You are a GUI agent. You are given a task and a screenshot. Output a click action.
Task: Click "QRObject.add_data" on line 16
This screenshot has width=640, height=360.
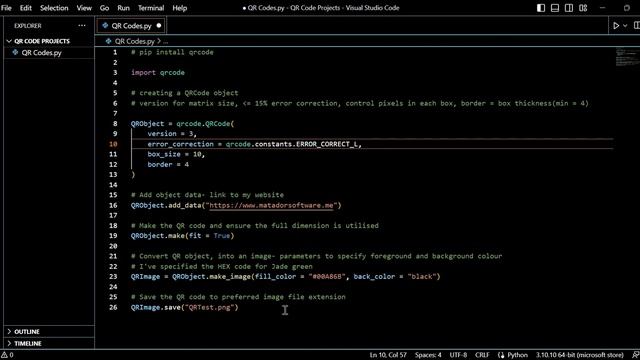166,205
